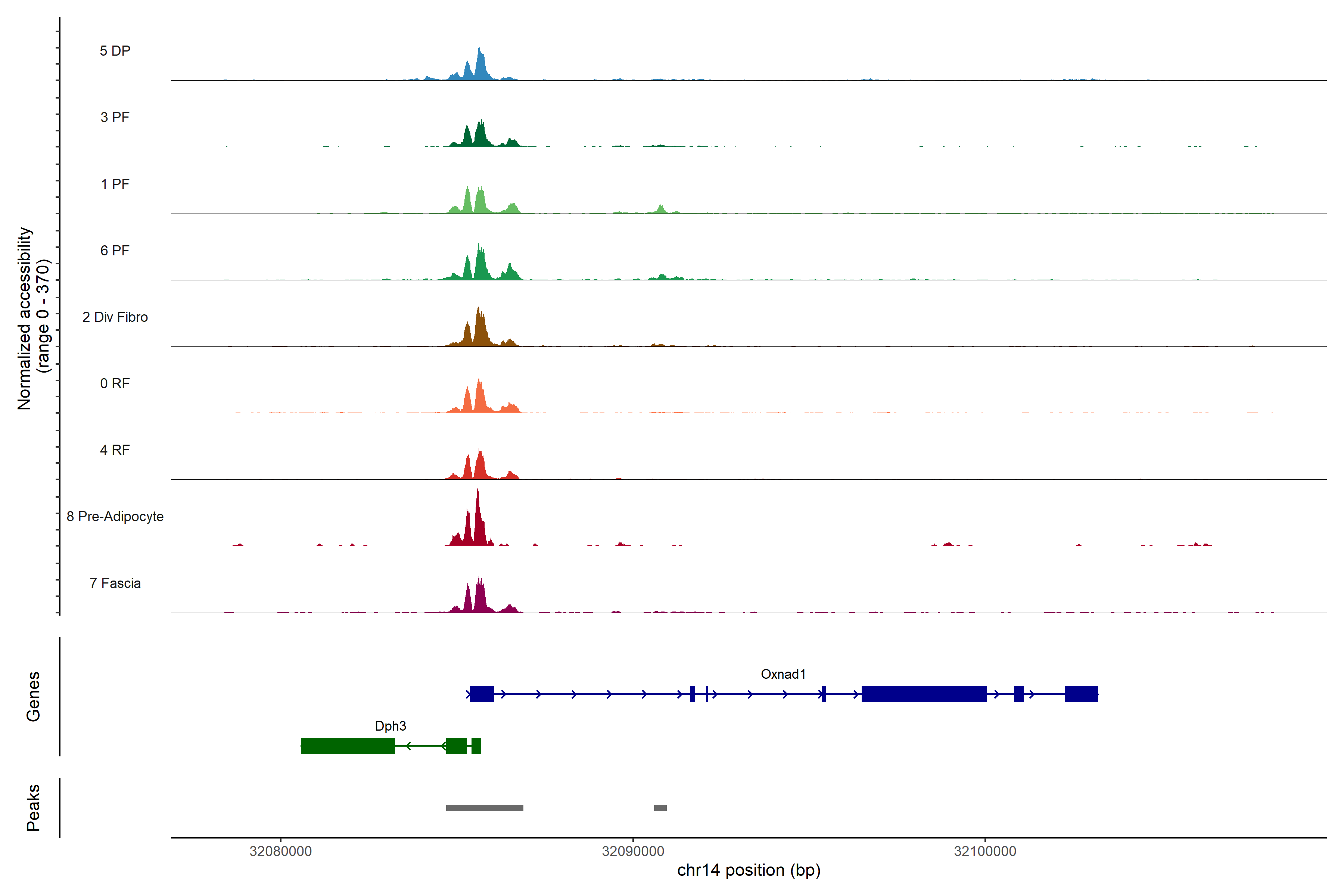This screenshot has width=1344, height=896.
Task: Click the Peaks panel label
Action: pos(33,808)
